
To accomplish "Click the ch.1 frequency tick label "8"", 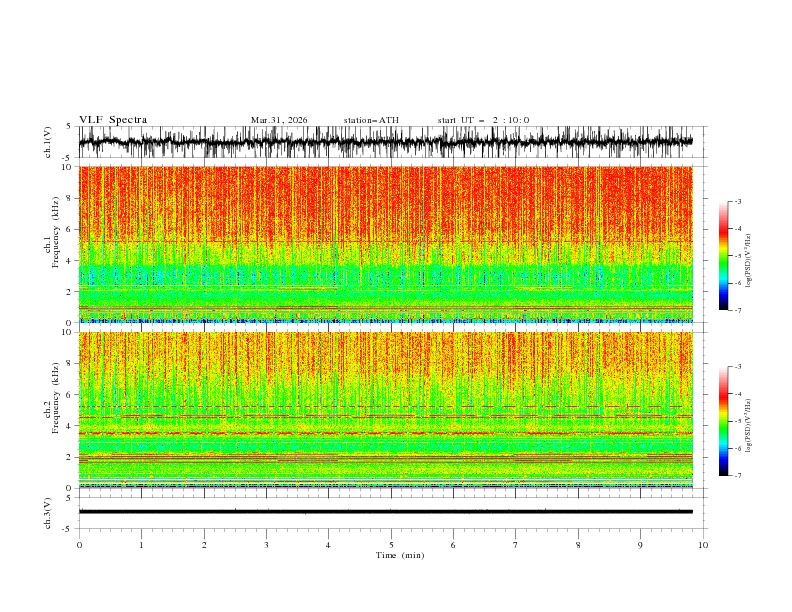I will pos(69,198).
